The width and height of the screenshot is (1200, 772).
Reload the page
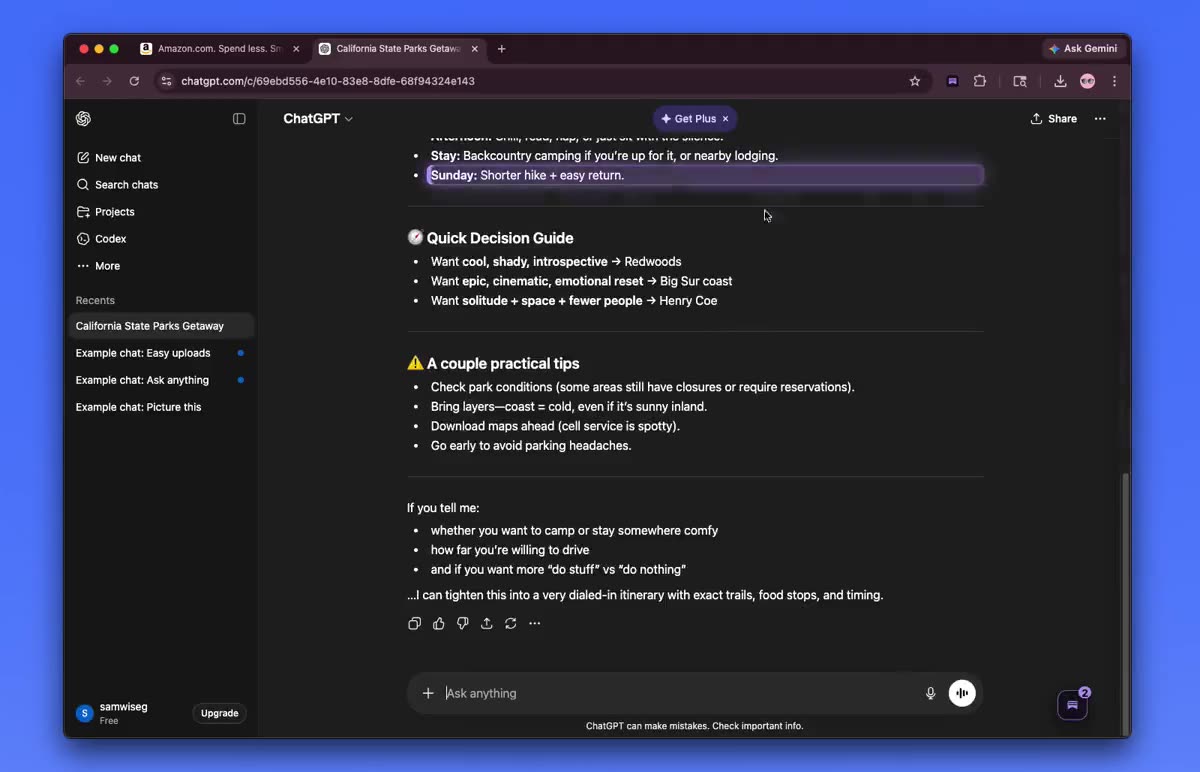(x=134, y=82)
